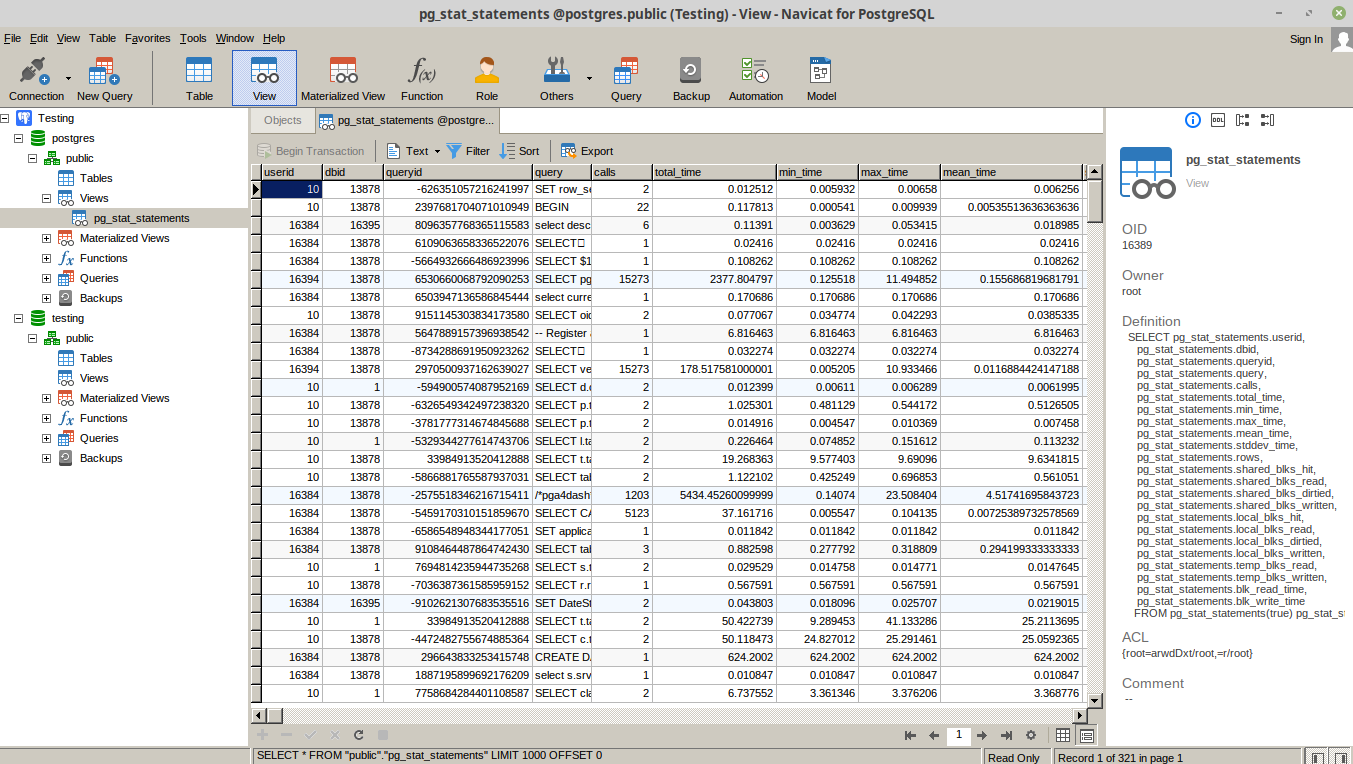Open the Edit menu

tap(39, 38)
